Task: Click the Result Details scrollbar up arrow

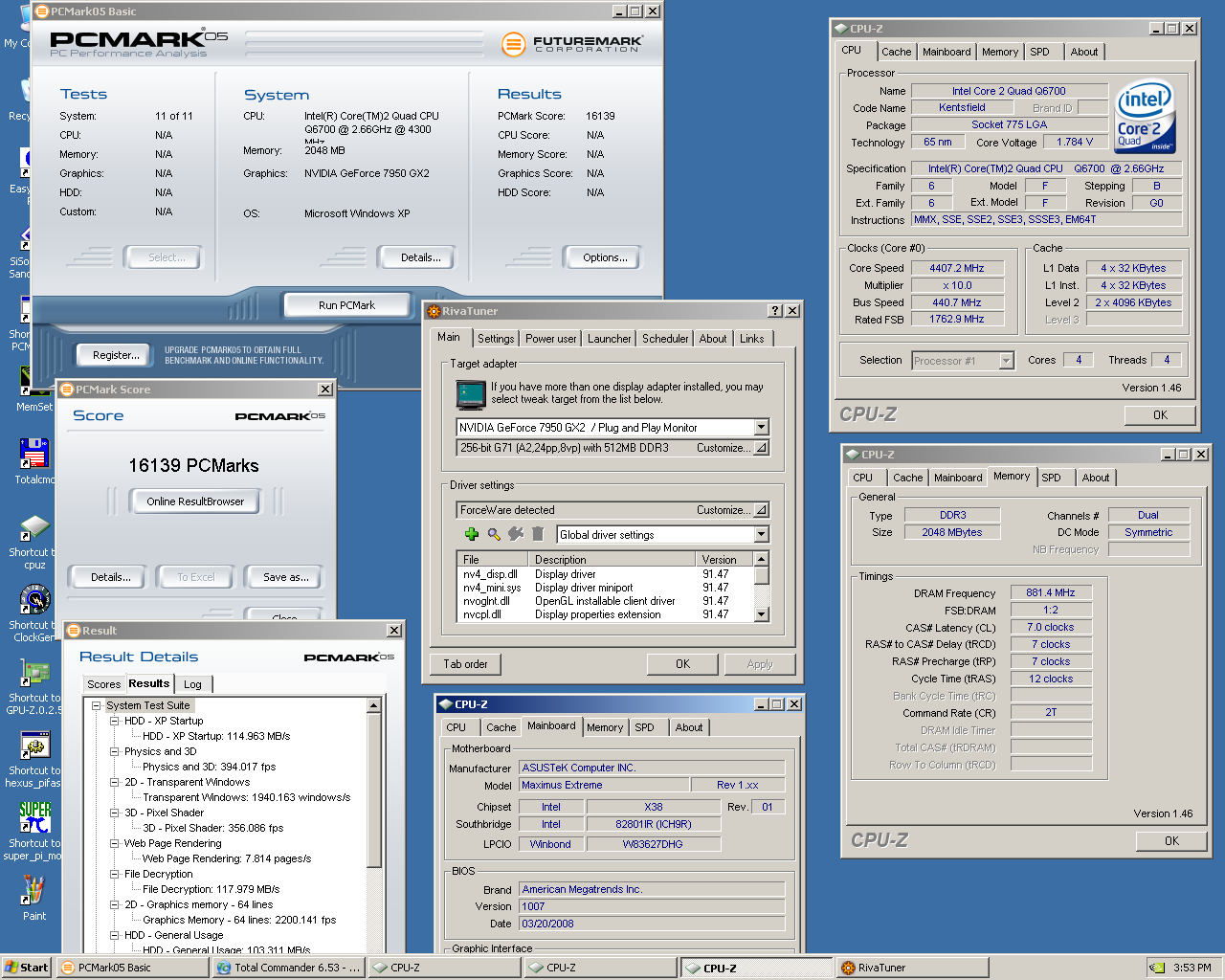Action: tap(374, 705)
